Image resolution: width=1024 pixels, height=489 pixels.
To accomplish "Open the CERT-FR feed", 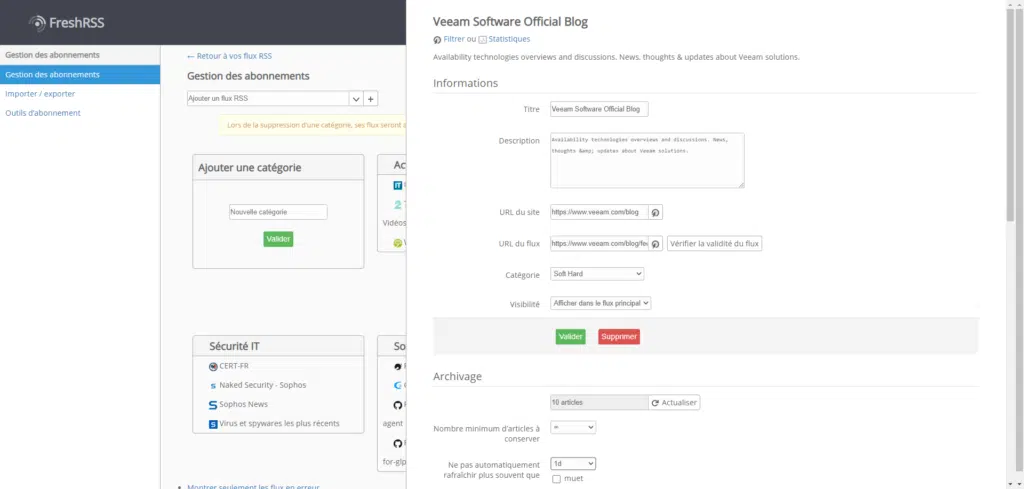I will (x=234, y=366).
